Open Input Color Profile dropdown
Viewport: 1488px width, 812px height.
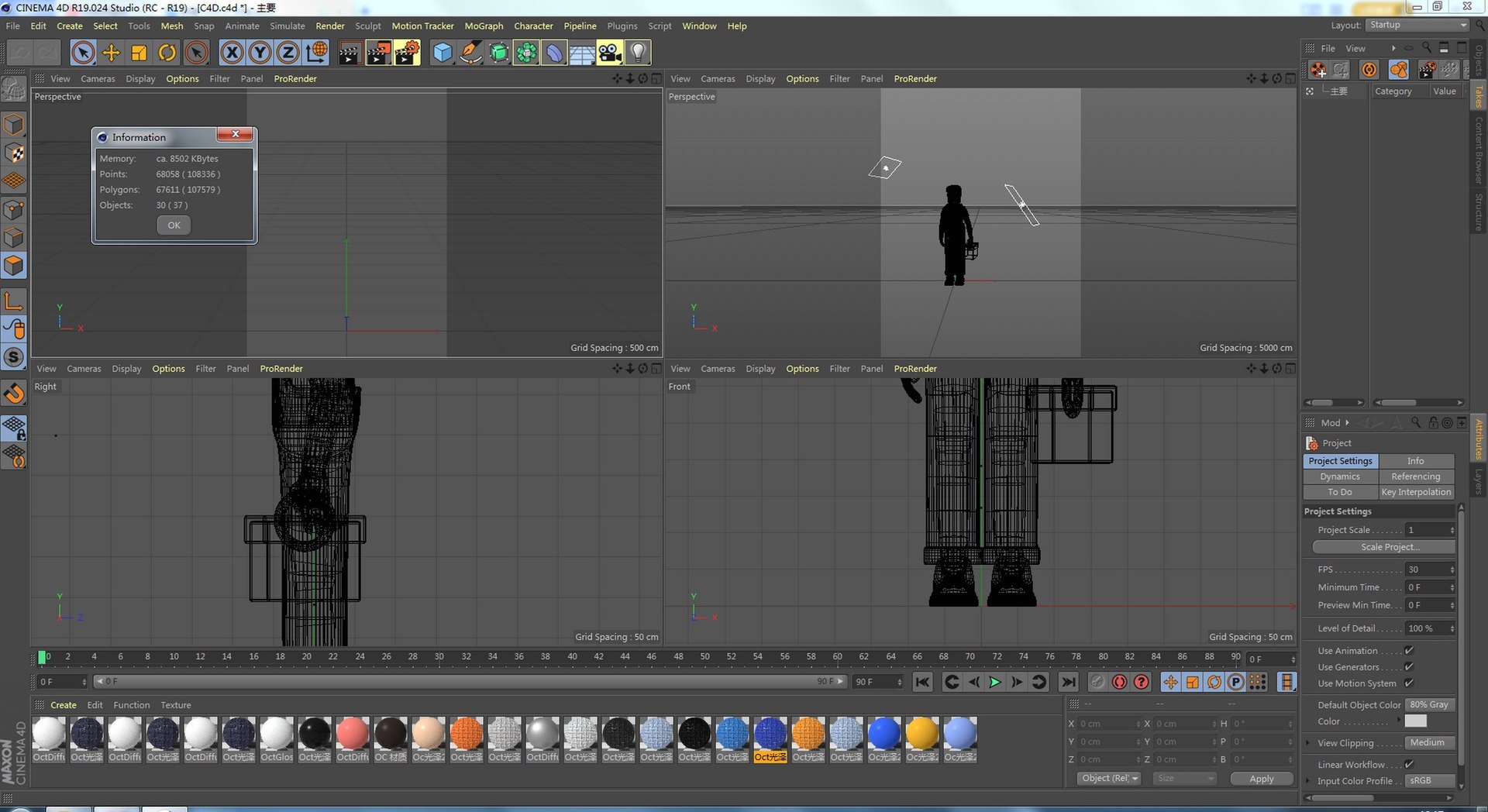click(1430, 781)
